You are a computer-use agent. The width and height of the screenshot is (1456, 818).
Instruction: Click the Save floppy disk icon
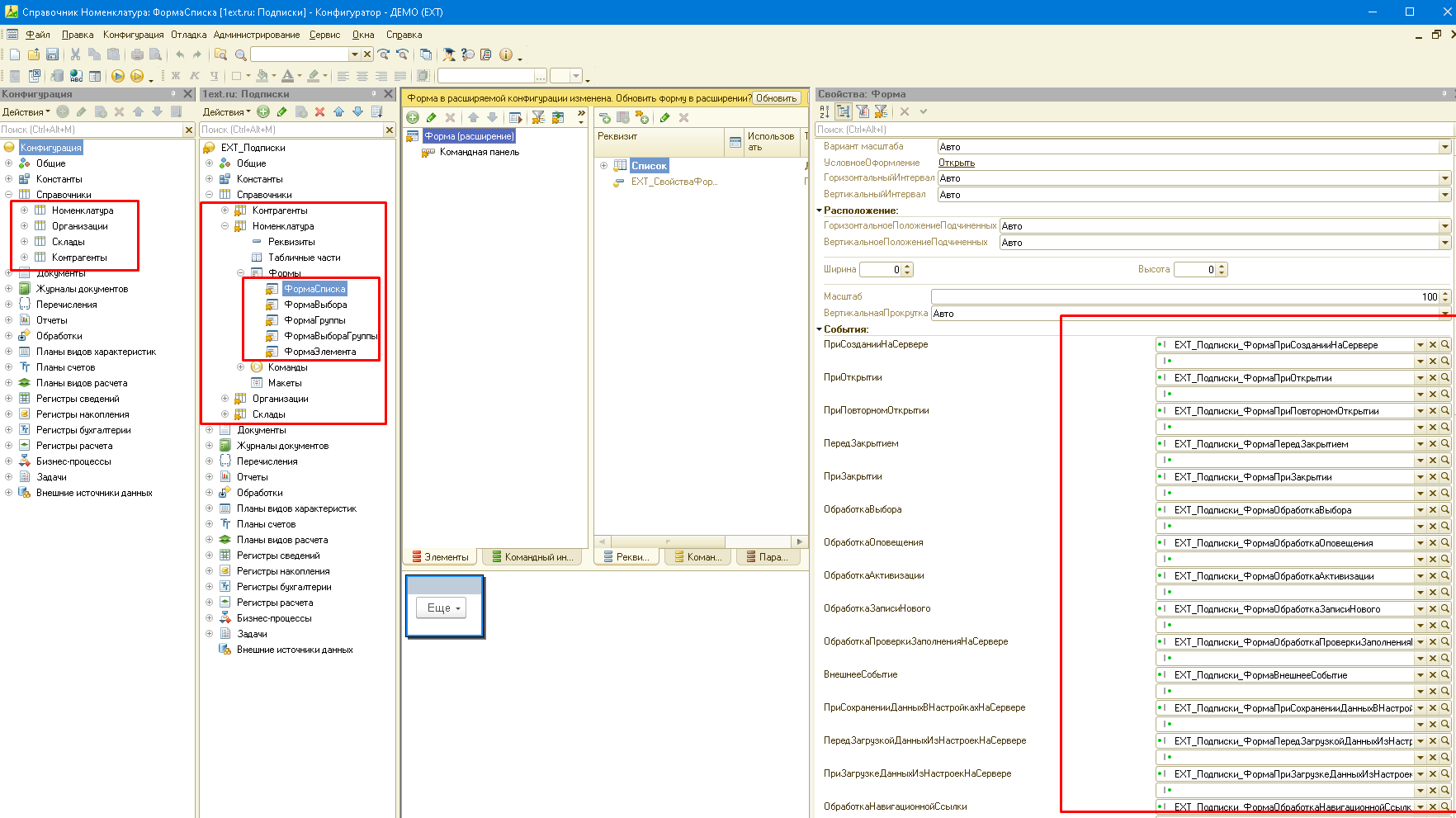click(x=52, y=54)
